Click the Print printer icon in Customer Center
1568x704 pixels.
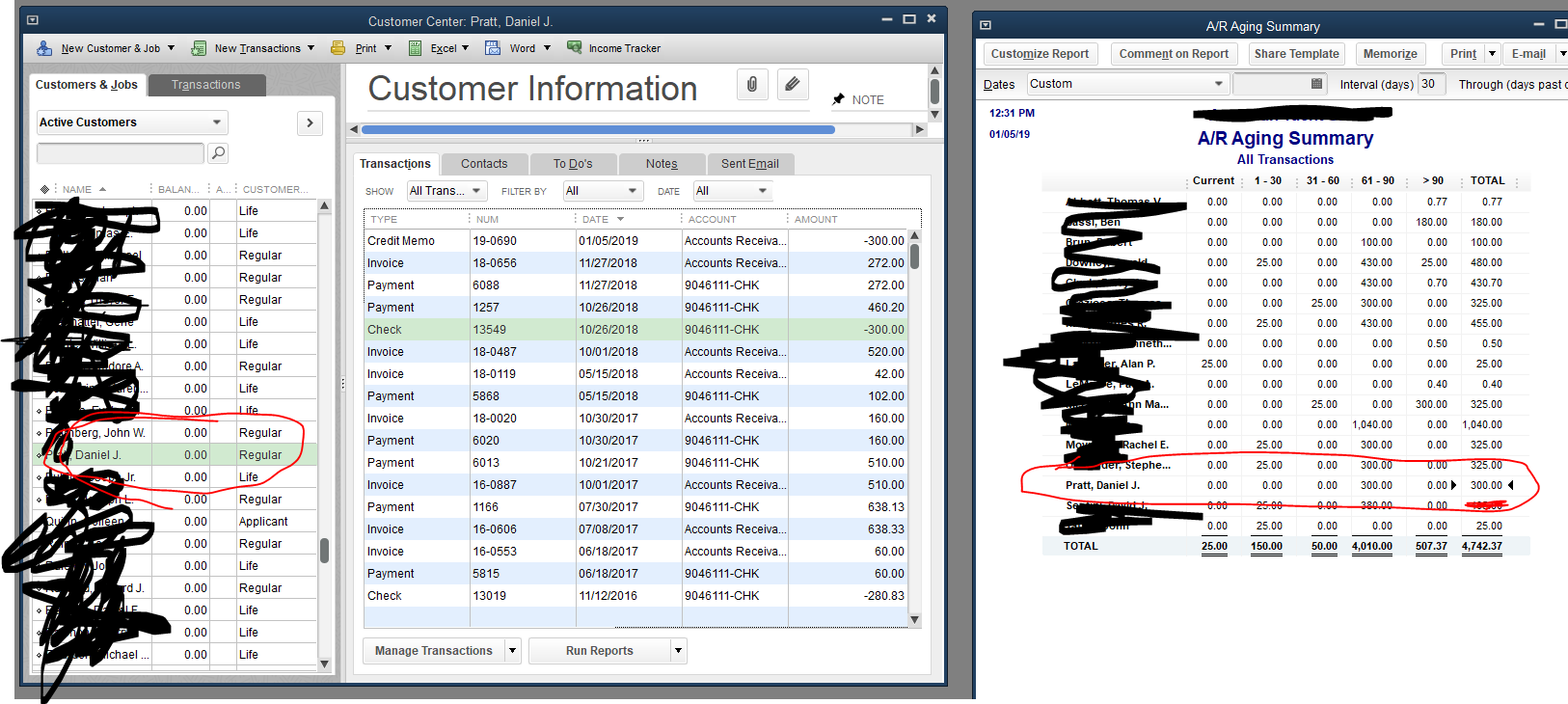pyautogui.click(x=338, y=48)
